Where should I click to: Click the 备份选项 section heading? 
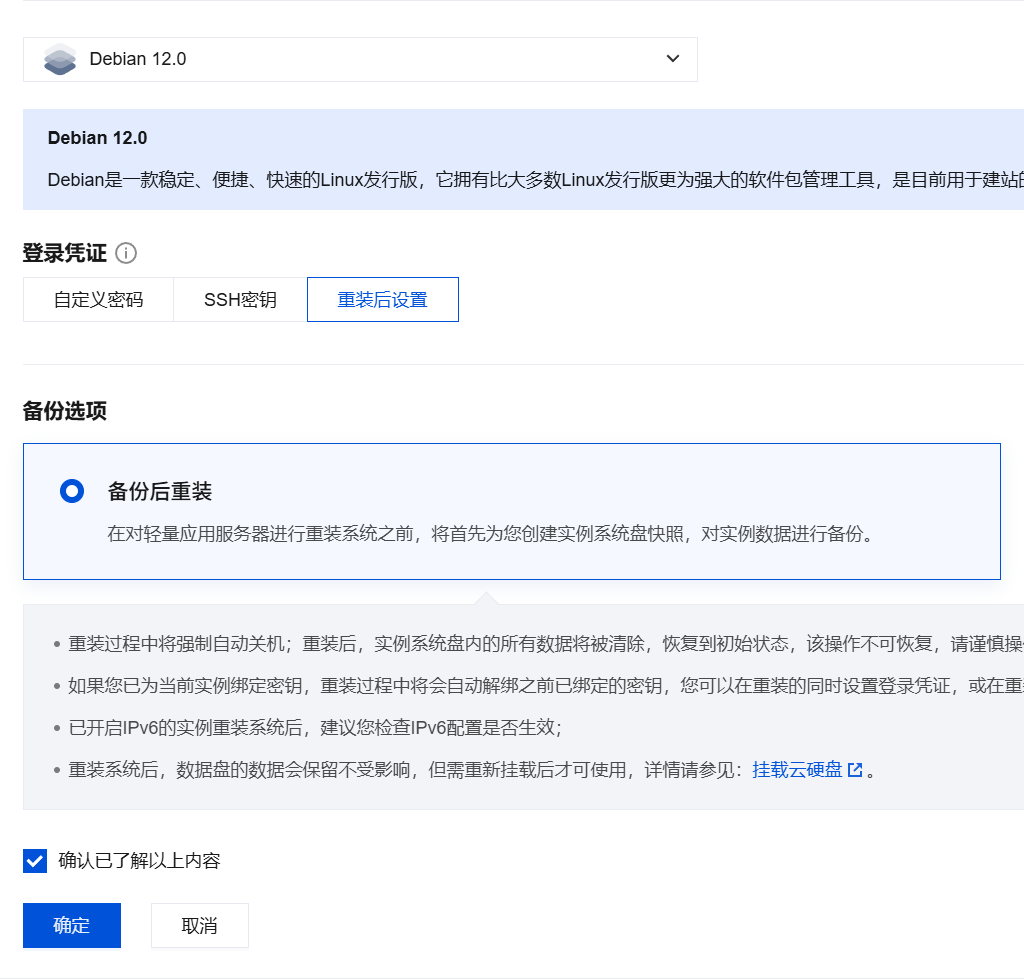coord(64,411)
